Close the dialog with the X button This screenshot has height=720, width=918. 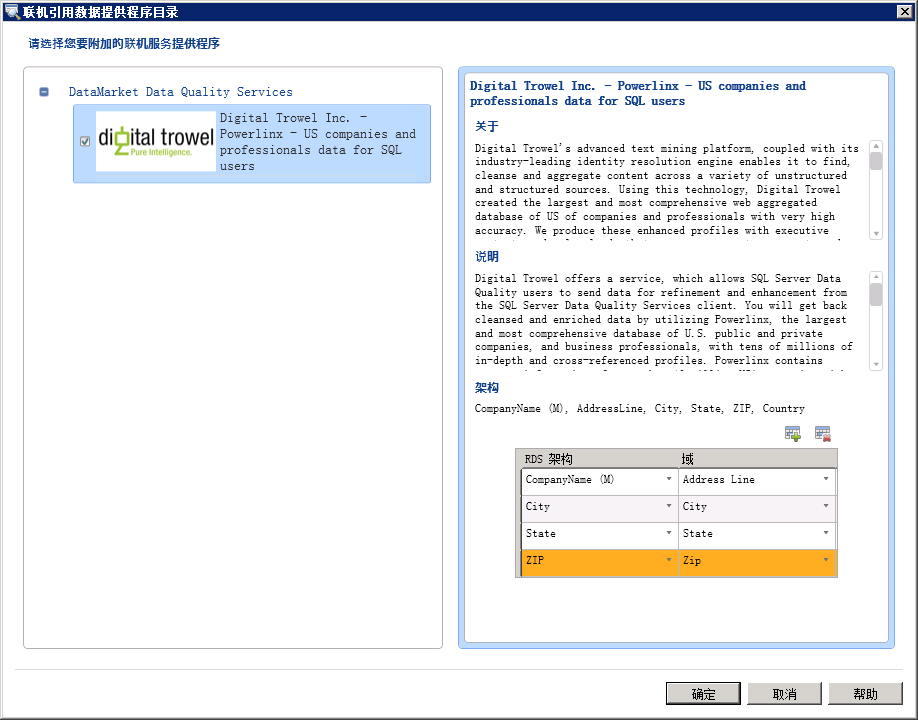click(904, 11)
